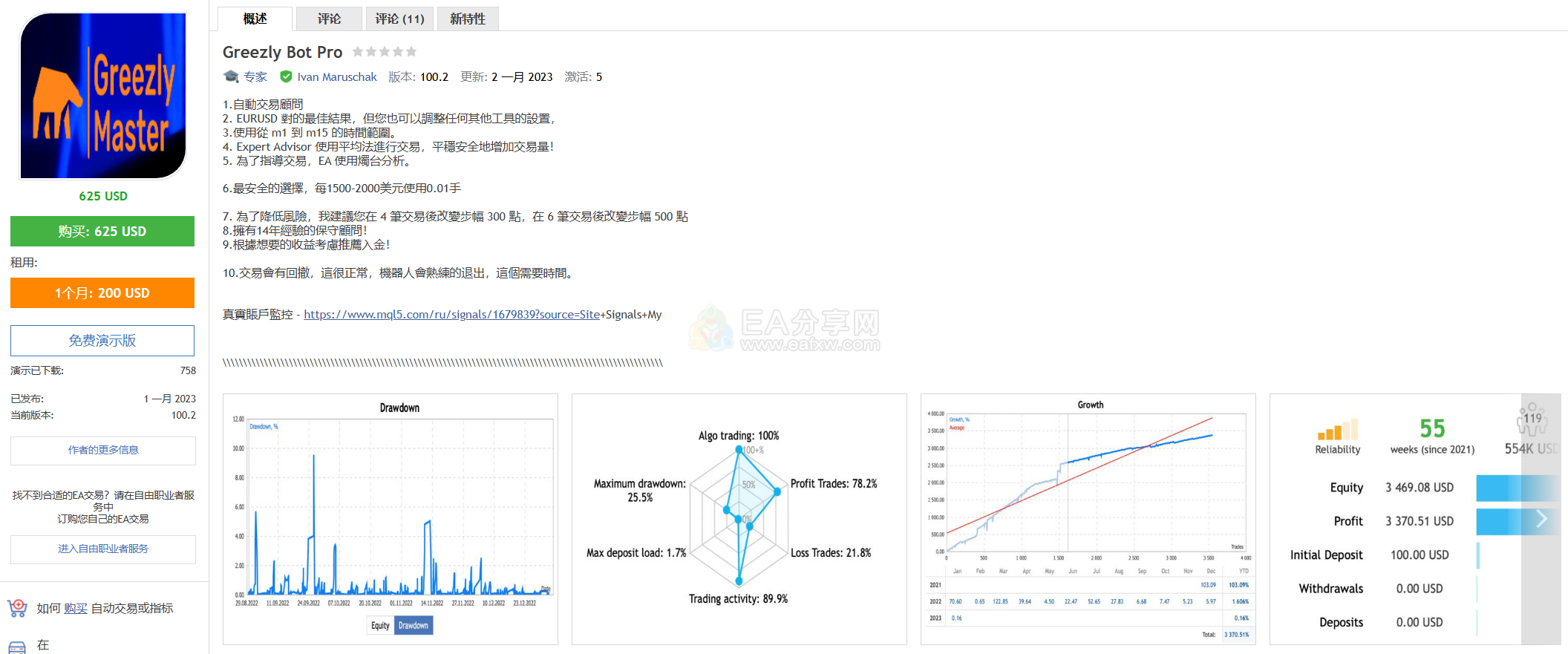1568x654 pixels.
Task: Open the Drawdown chart thumbnail
Action: pos(391,519)
